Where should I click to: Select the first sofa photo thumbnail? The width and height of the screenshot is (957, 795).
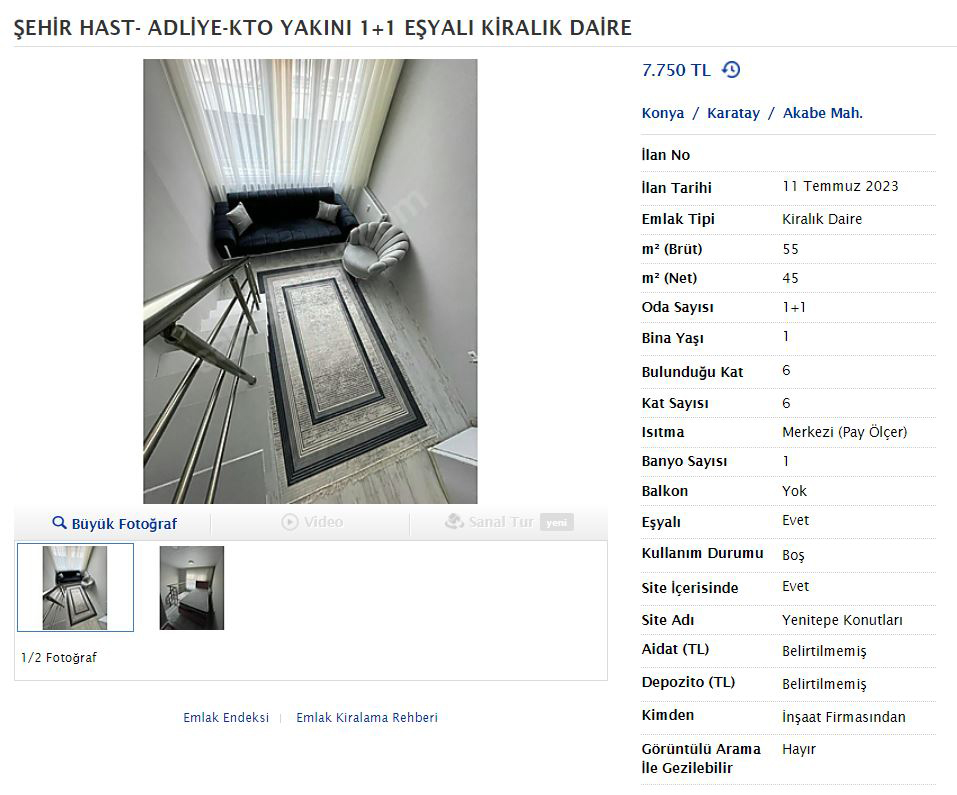pos(75,588)
